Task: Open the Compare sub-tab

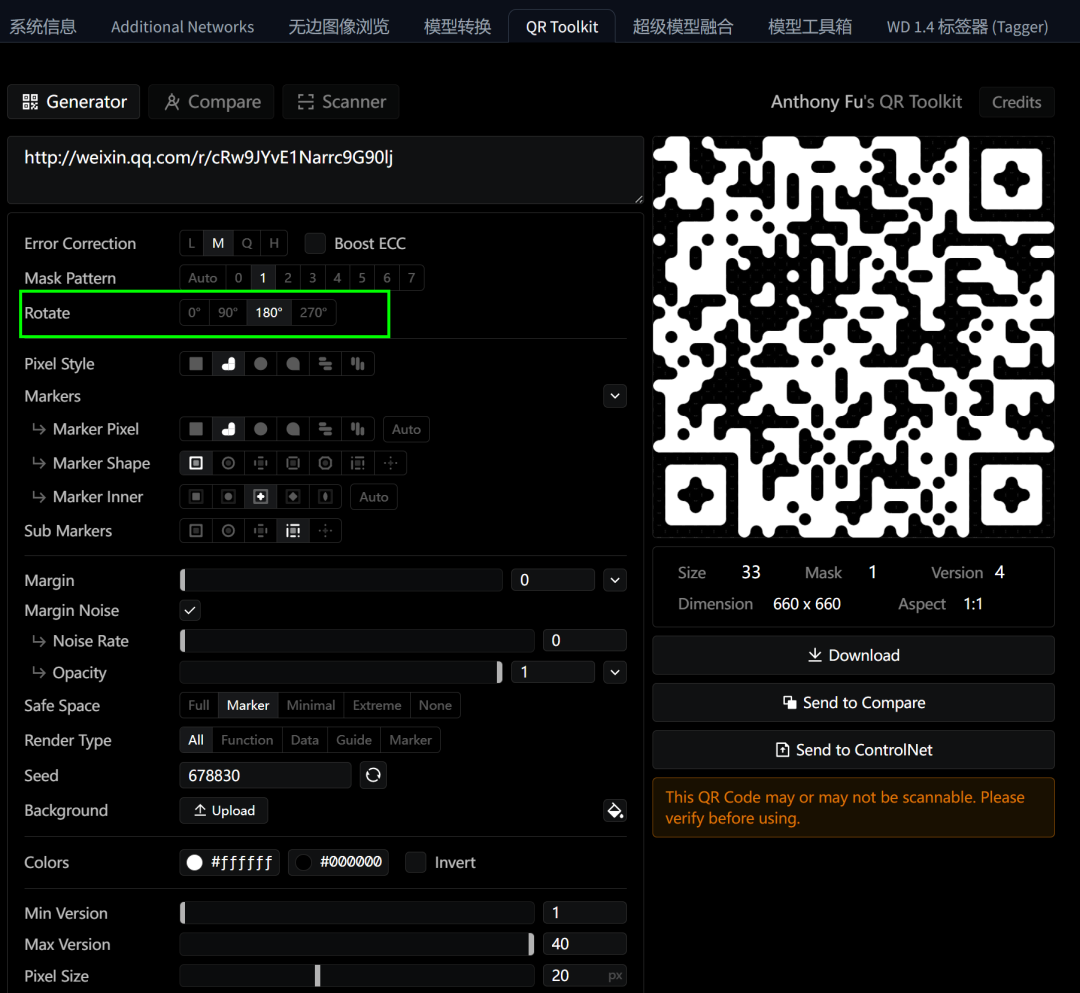Action: pyautogui.click(x=212, y=102)
